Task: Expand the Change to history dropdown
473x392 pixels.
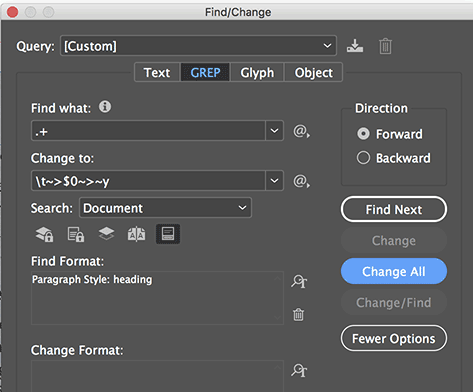Action: (x=274, y=181)
